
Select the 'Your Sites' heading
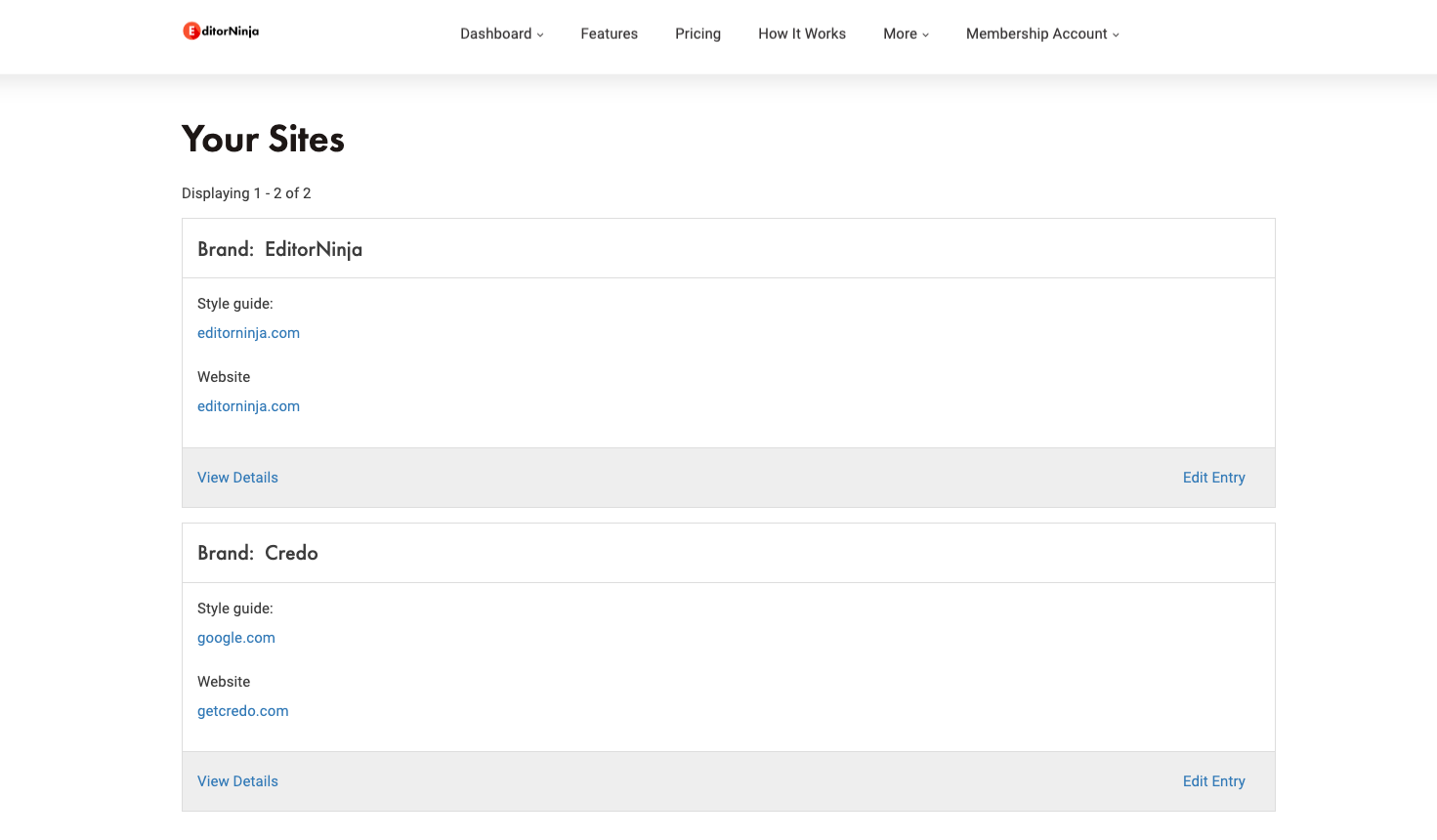pyautogui.click(x=263, y=139)
